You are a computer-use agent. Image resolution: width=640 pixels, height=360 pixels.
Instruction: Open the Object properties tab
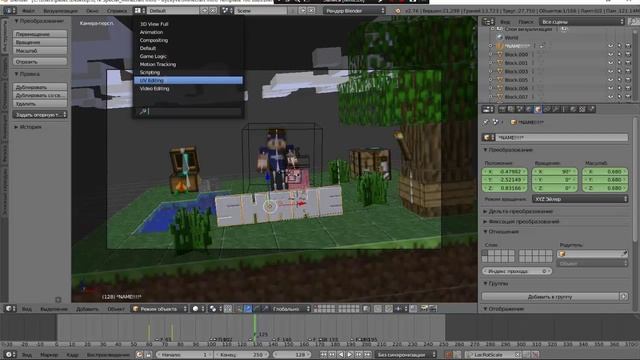[538, 109]
